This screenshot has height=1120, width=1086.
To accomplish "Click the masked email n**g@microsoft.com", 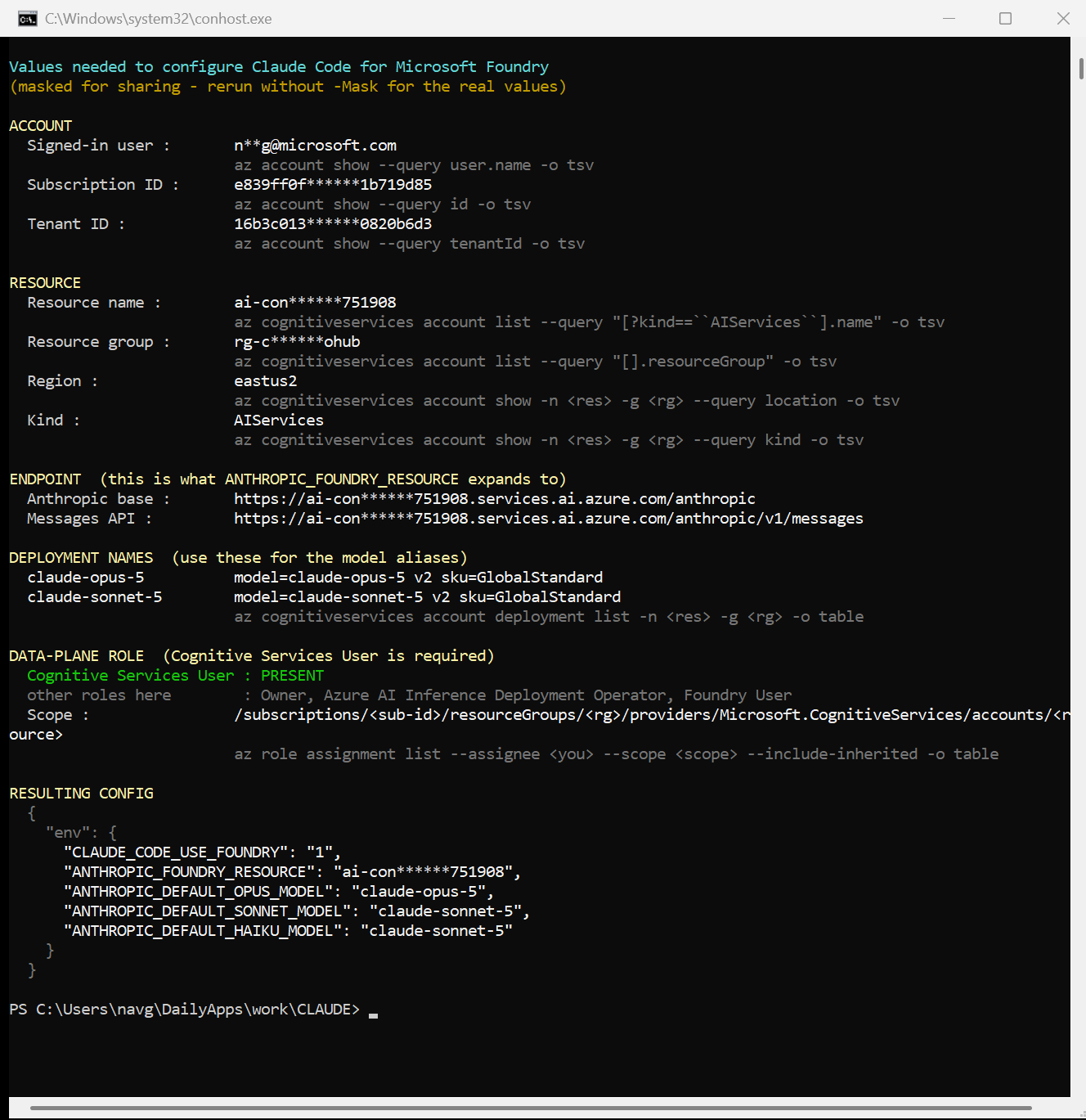I will [x=315, y=146].
